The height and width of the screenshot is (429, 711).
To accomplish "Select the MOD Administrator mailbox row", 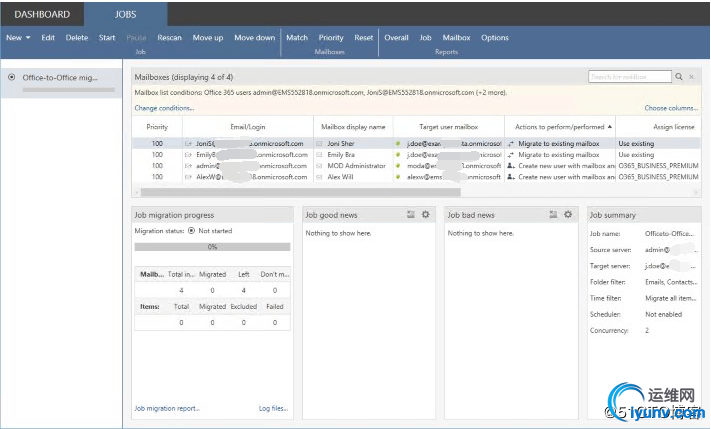I will (416, 166).
